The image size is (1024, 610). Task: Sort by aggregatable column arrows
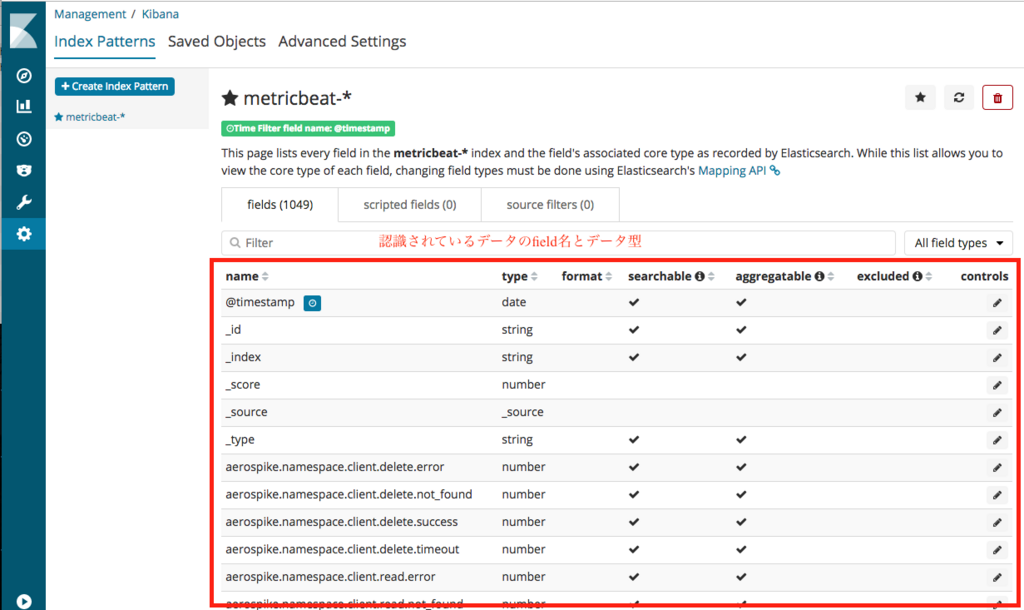pyautogui.click(x=831, y=277)
